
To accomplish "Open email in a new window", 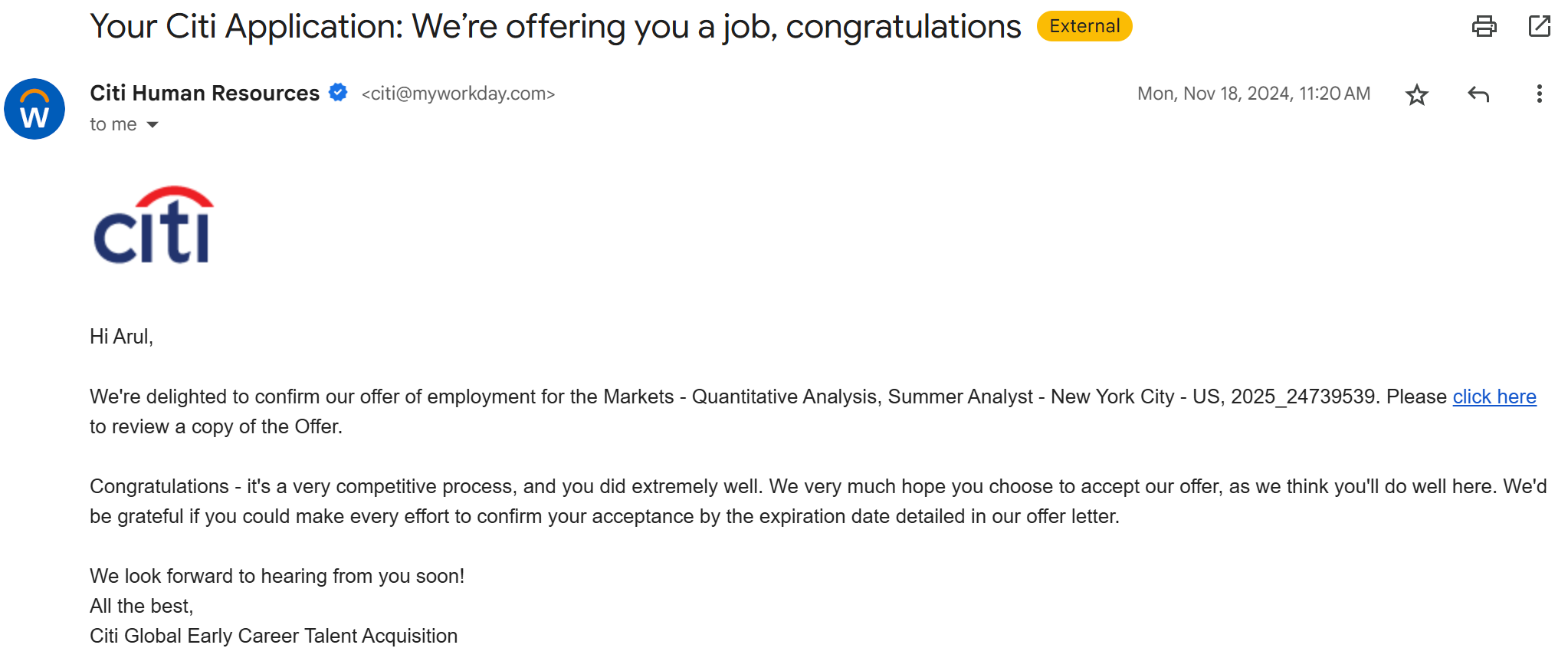I will pyautogui.click(x=1539, y=26).
